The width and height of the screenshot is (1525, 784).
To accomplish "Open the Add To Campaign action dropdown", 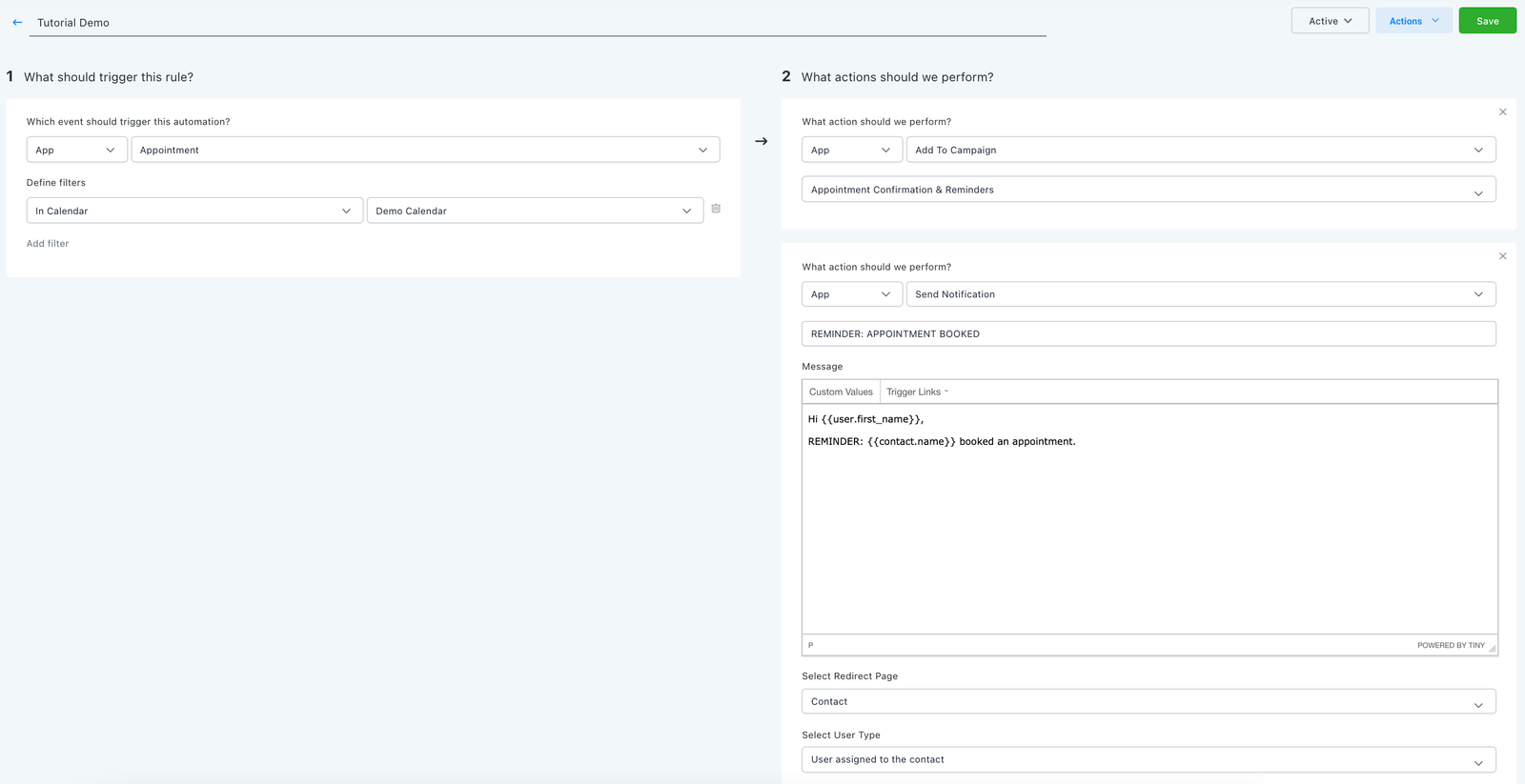I will (x=1200, y=151).
